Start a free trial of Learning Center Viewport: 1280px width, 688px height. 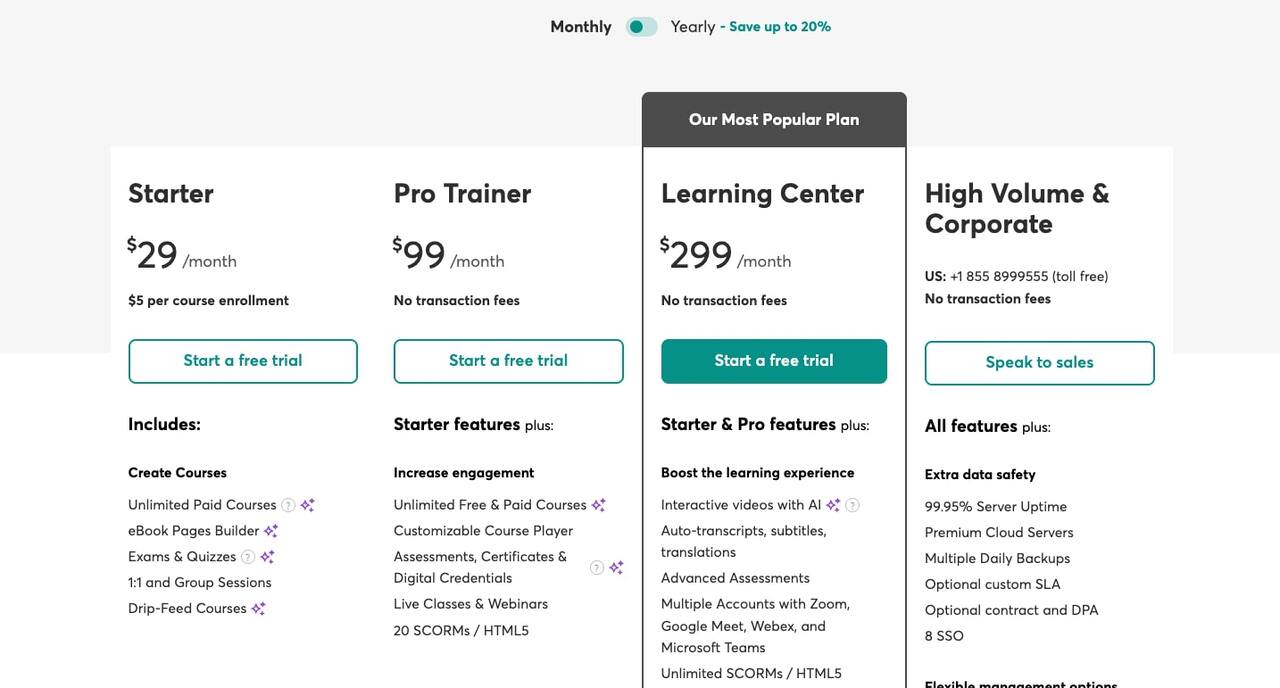(773, 362)
